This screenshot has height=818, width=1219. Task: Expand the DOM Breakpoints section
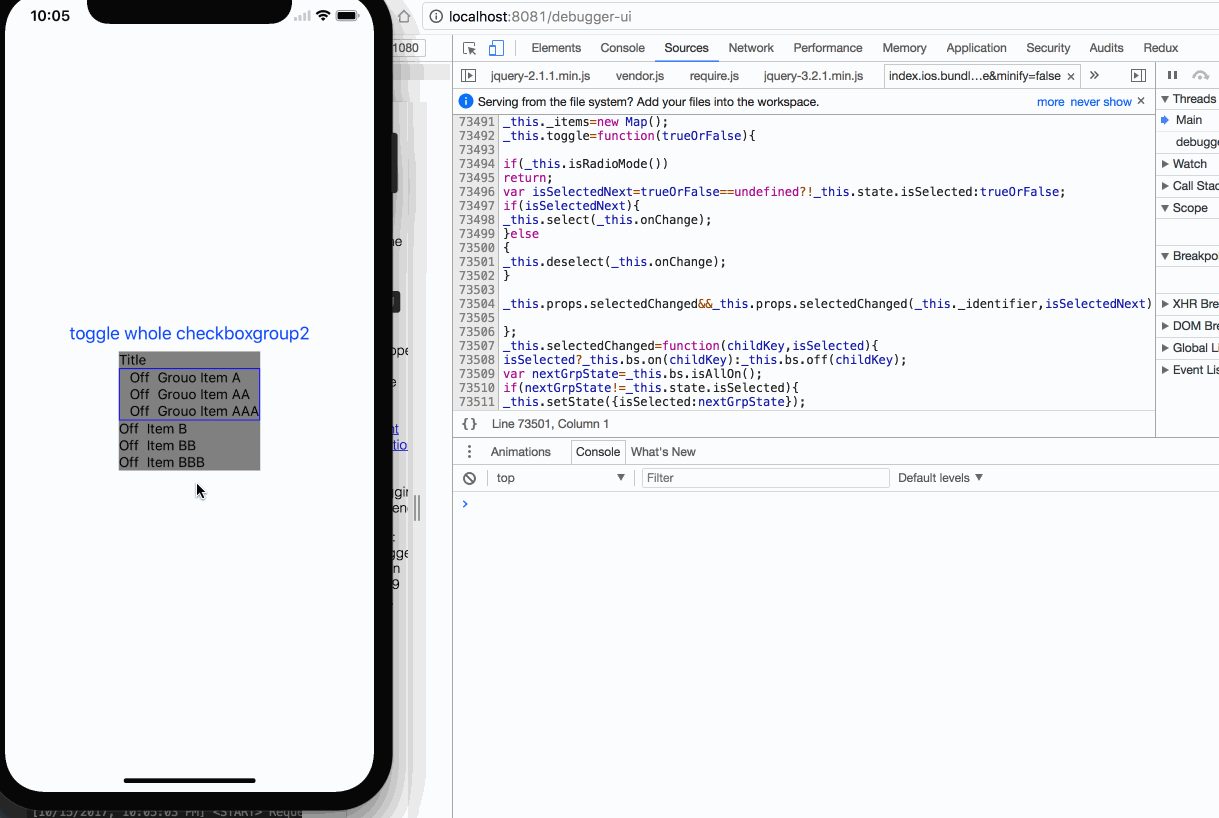(x=1188, y=326)
